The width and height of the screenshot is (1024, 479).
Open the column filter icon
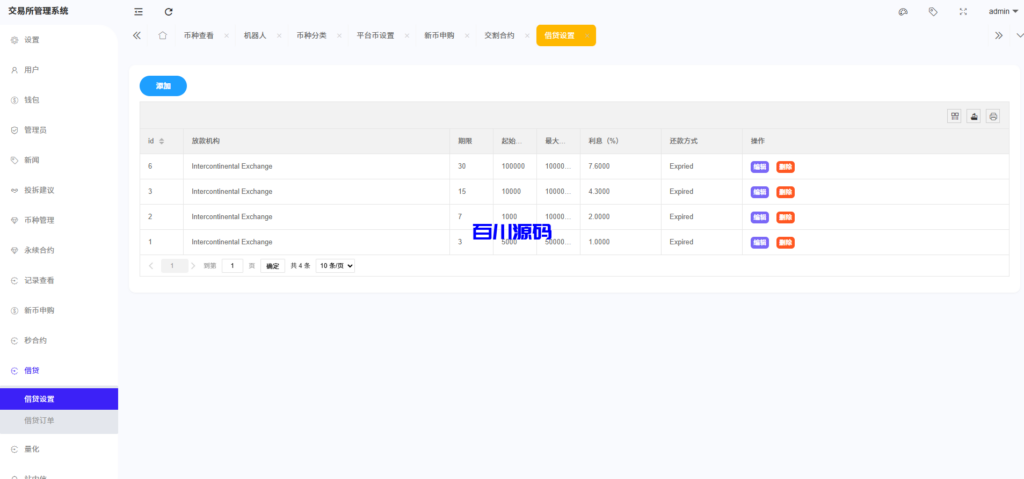point(955,116)
